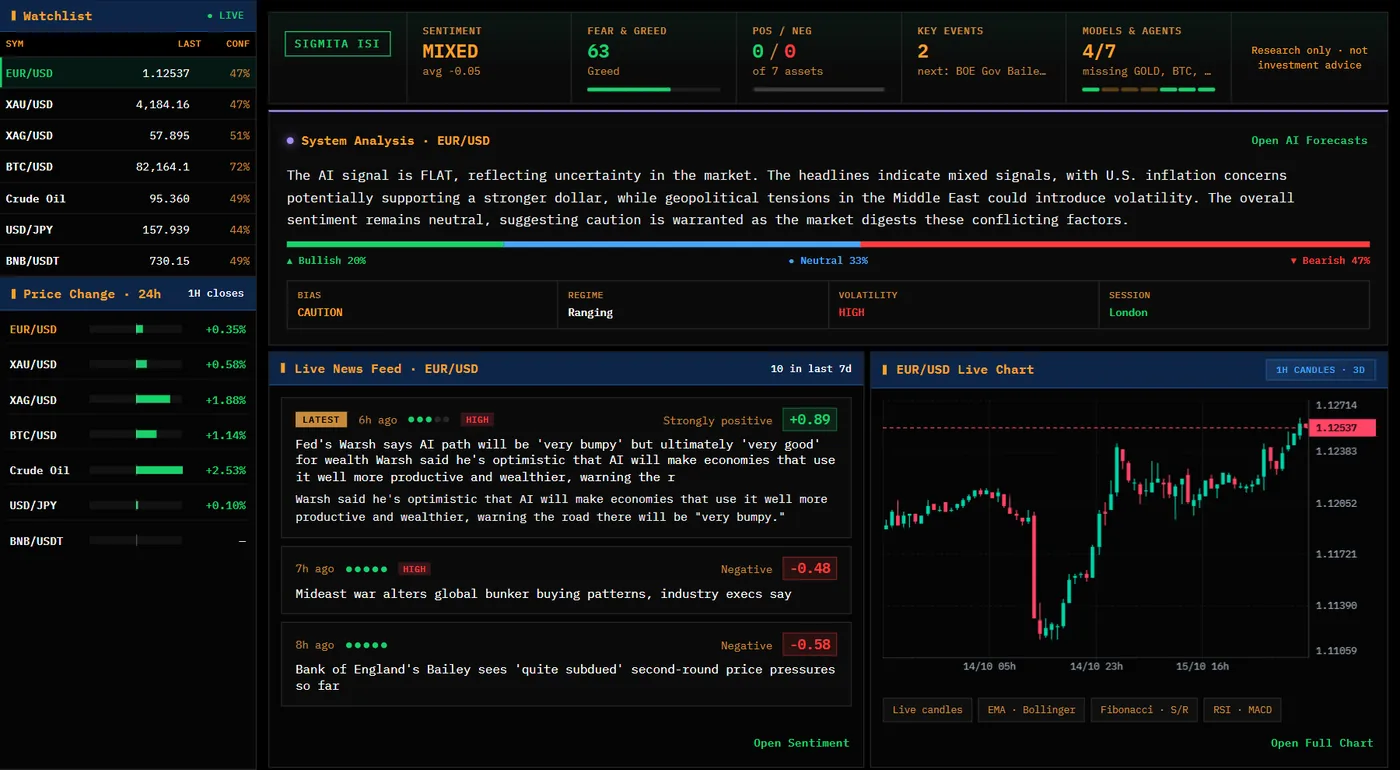The width and height of the screenshot is (1400, 770).
Task: Open Bank of England's Bailey headline
Action: point(565,678)
